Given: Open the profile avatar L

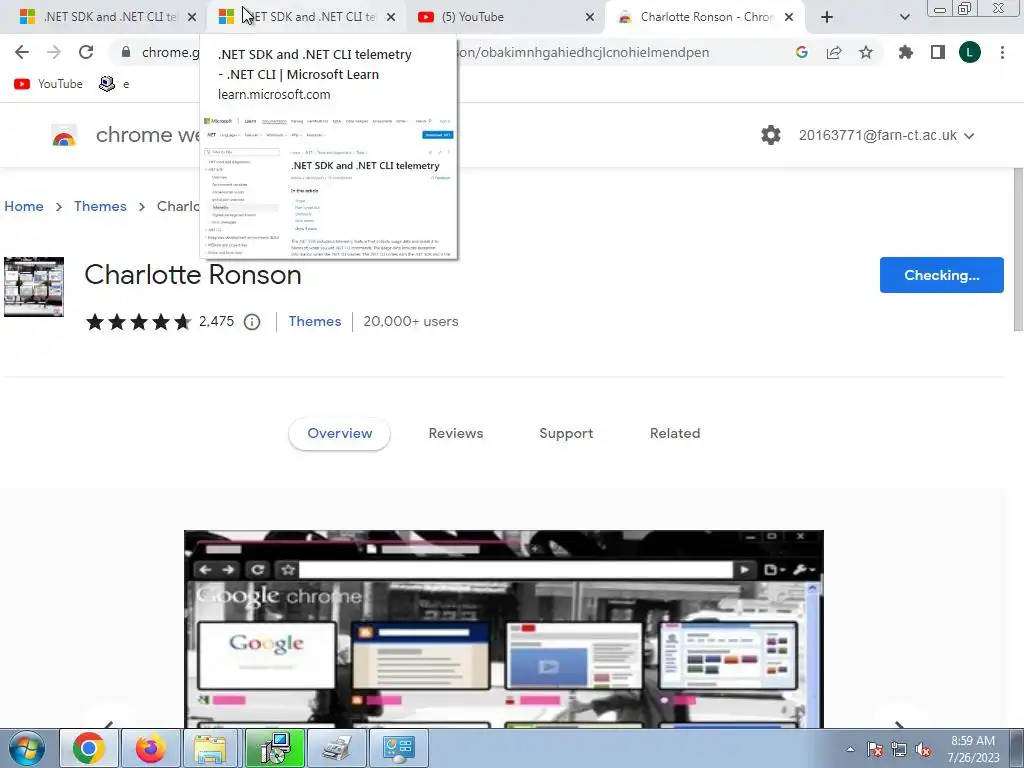Looking at the screenshot, I should (970, 52).
